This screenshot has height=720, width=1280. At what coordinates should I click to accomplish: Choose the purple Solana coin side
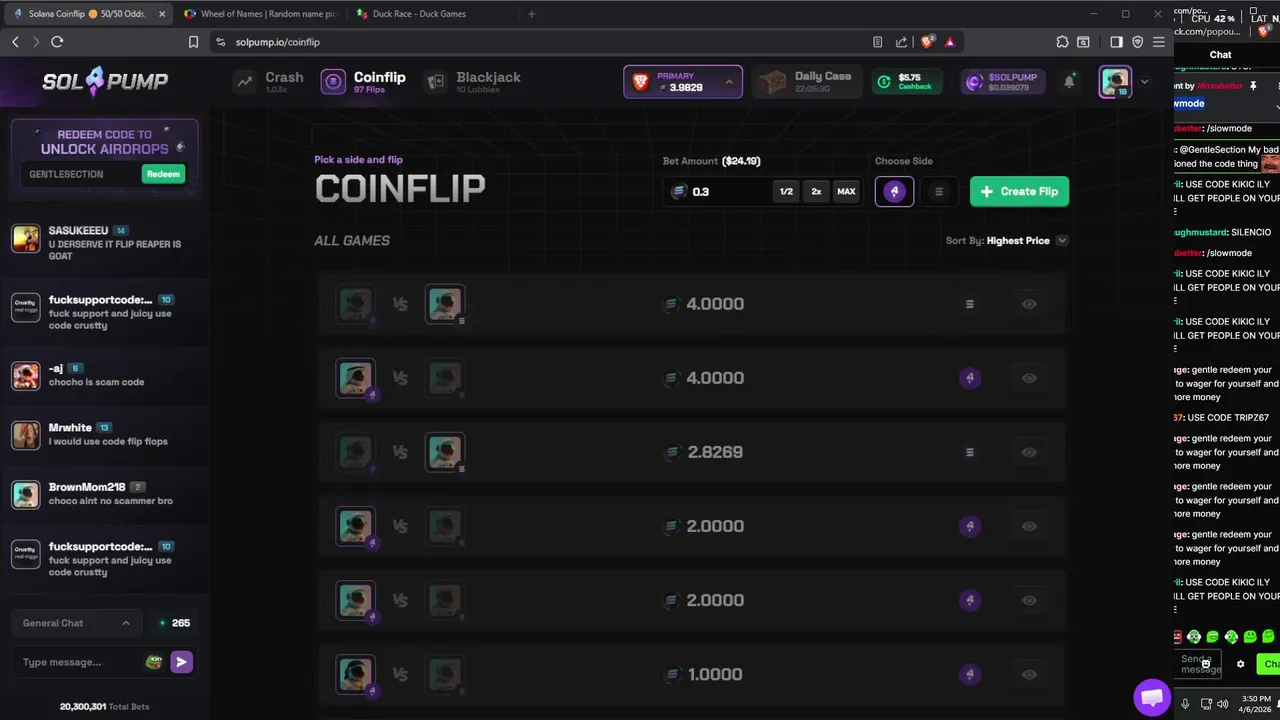click(x=894, y=192)
